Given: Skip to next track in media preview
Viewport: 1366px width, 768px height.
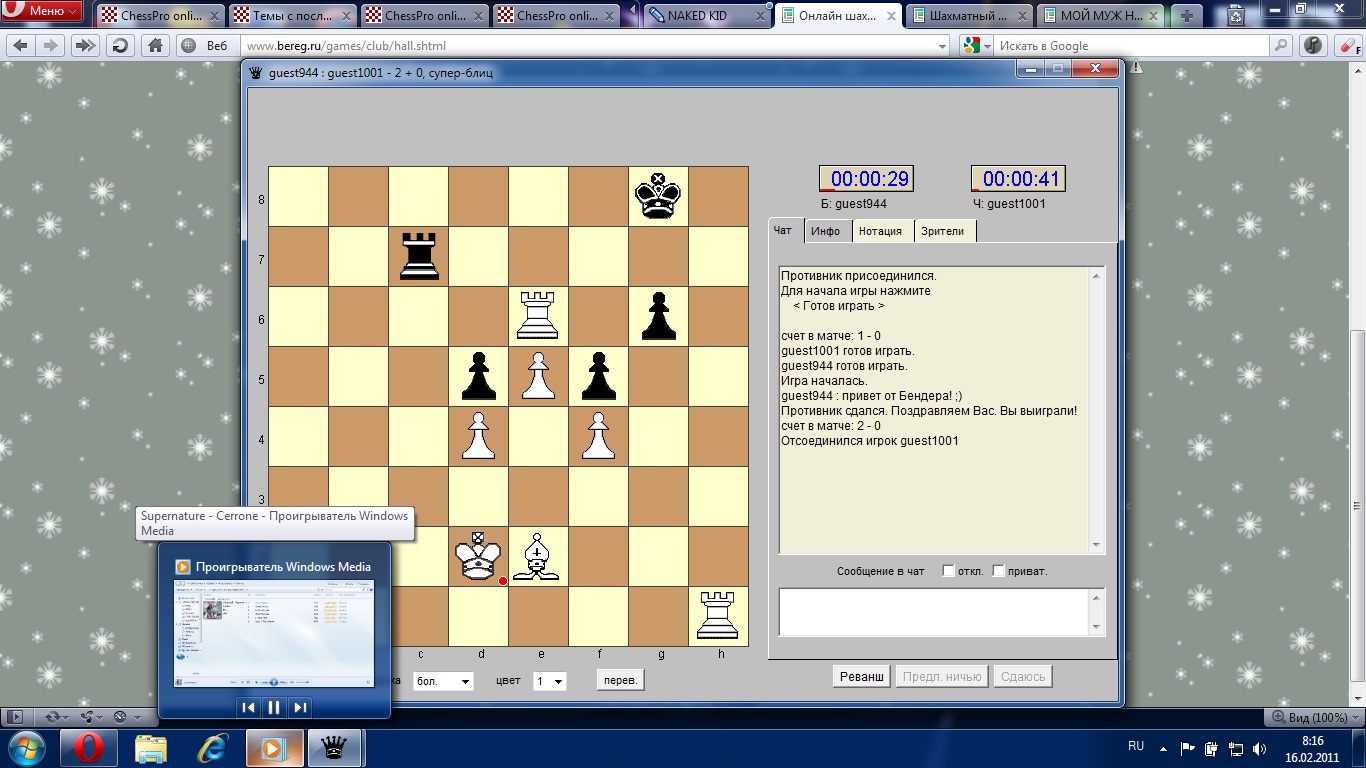Looking at the screenshot, I should [299, 707].
